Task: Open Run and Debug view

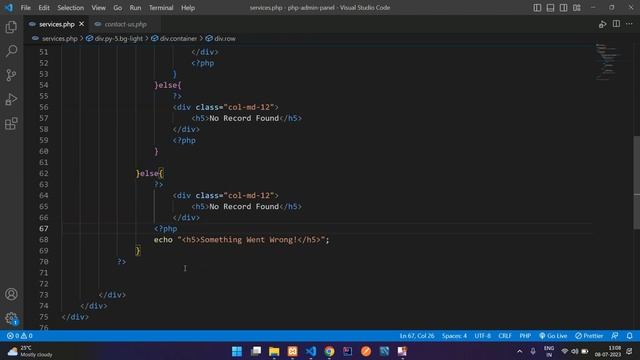Action: [x=11, y=99]
